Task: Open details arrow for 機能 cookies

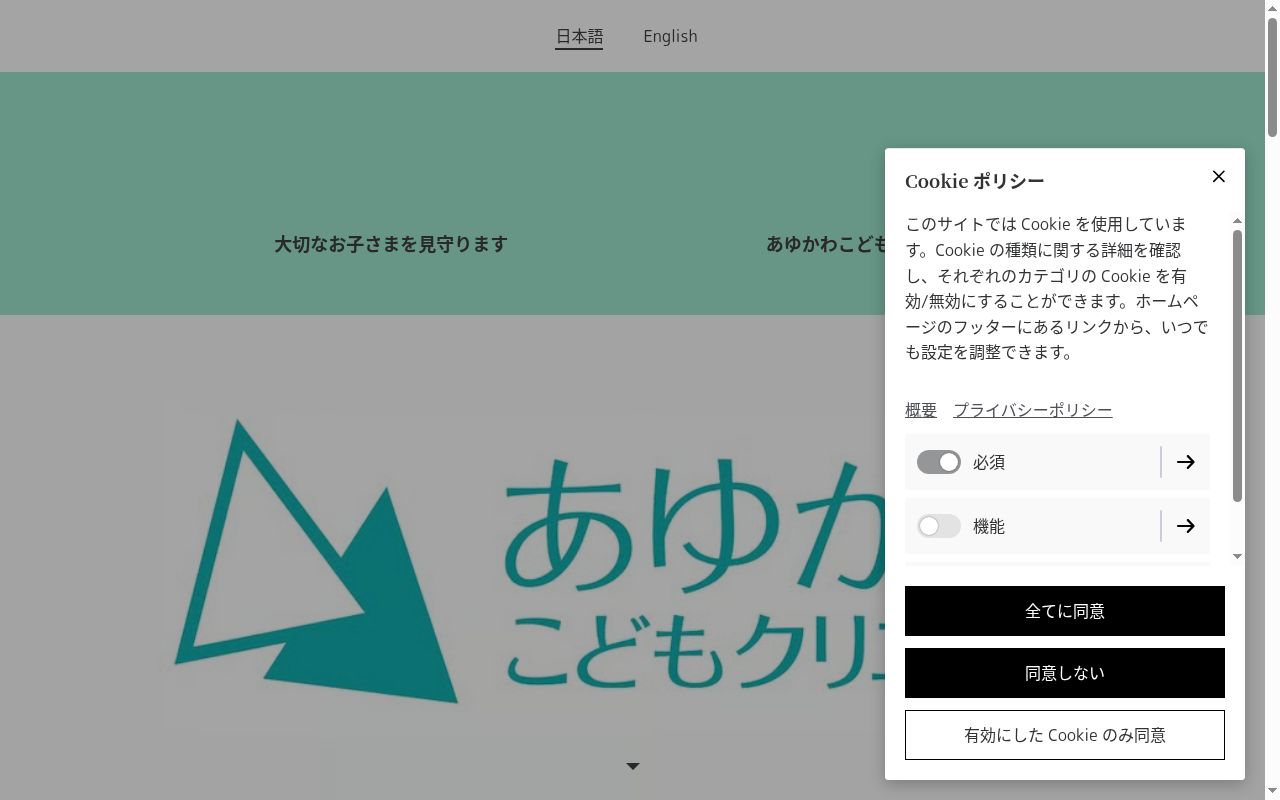Action: [x=1185, y=526]
